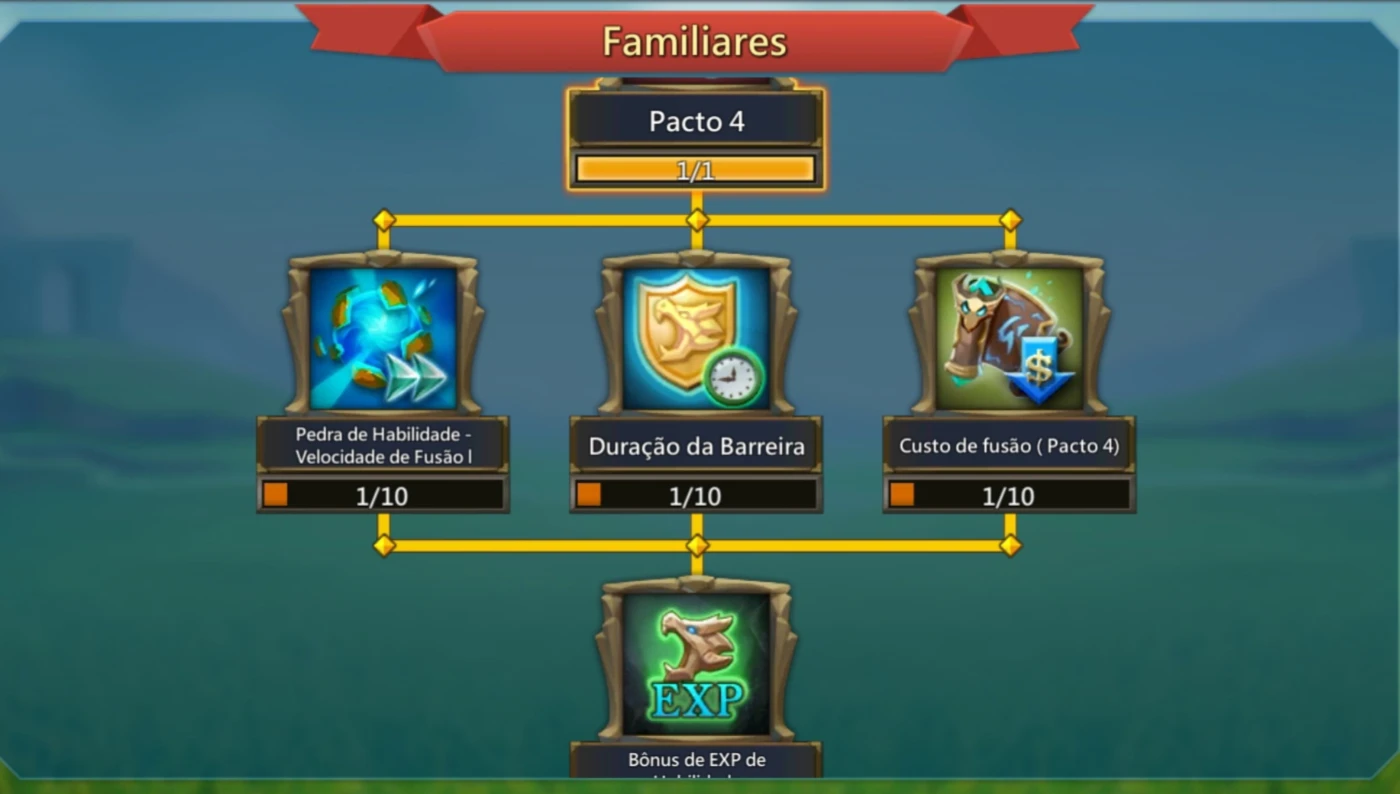Click the fast-forward arrows on the fusion icon
This screenshot has height=794, width=1400.
click(x=416, y=378)
